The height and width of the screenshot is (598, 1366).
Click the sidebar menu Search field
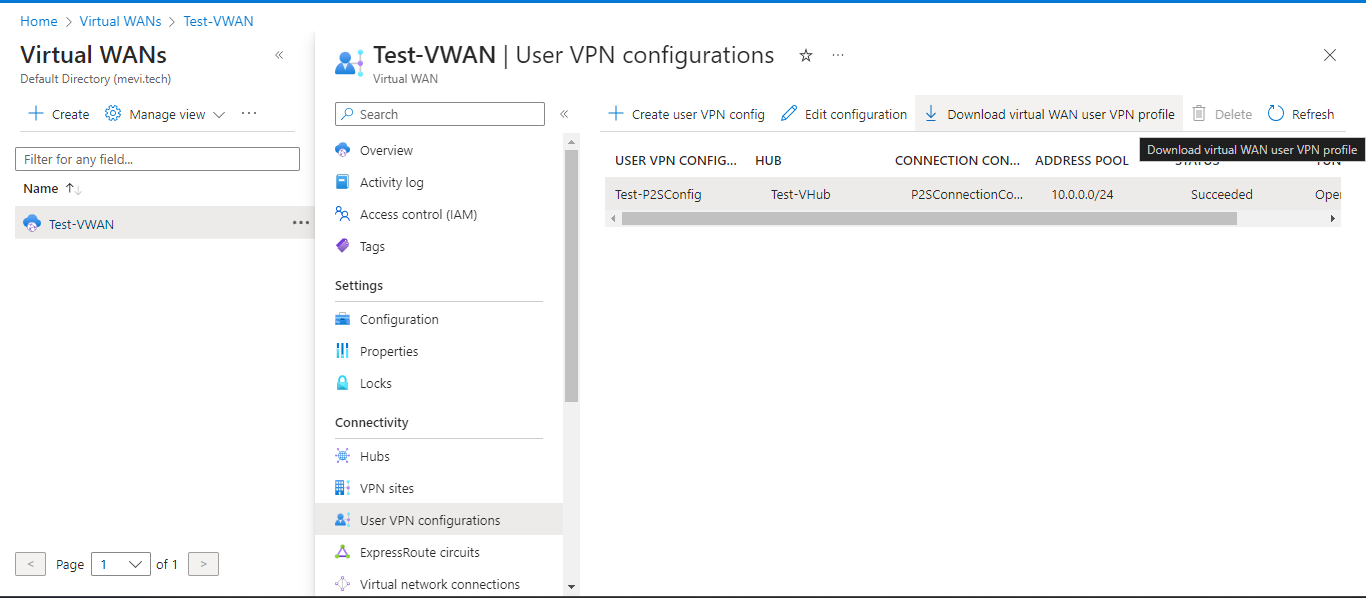click(440, 114)
